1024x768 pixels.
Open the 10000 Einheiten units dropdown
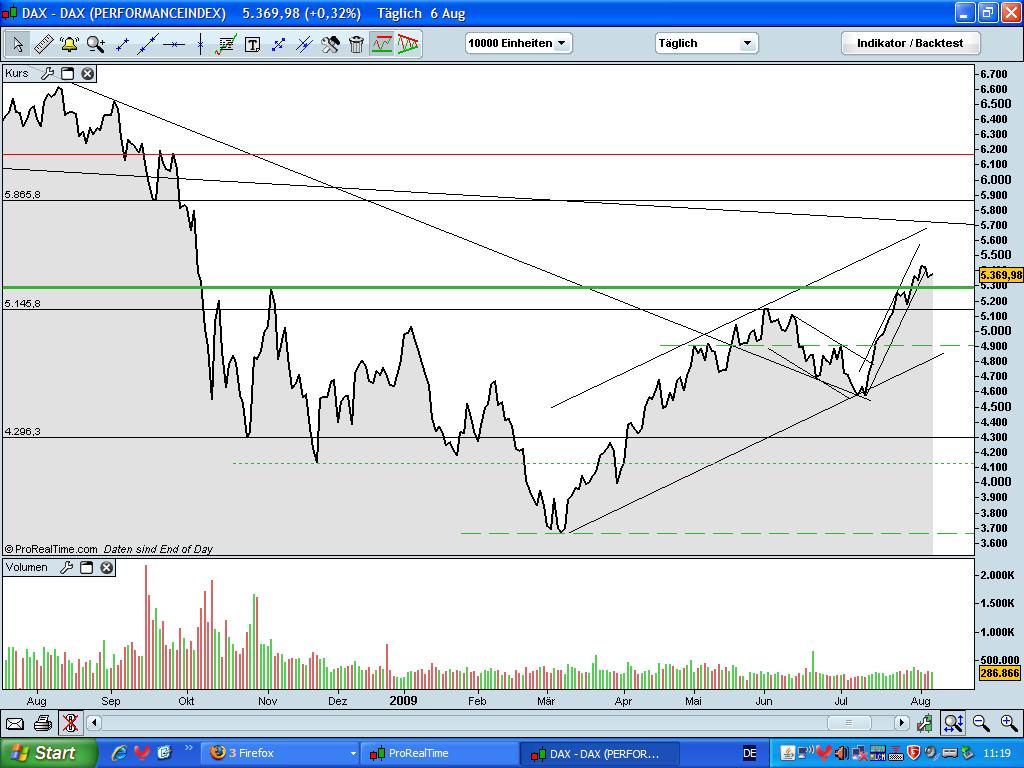pyautogui.click(x=519, y=43)
